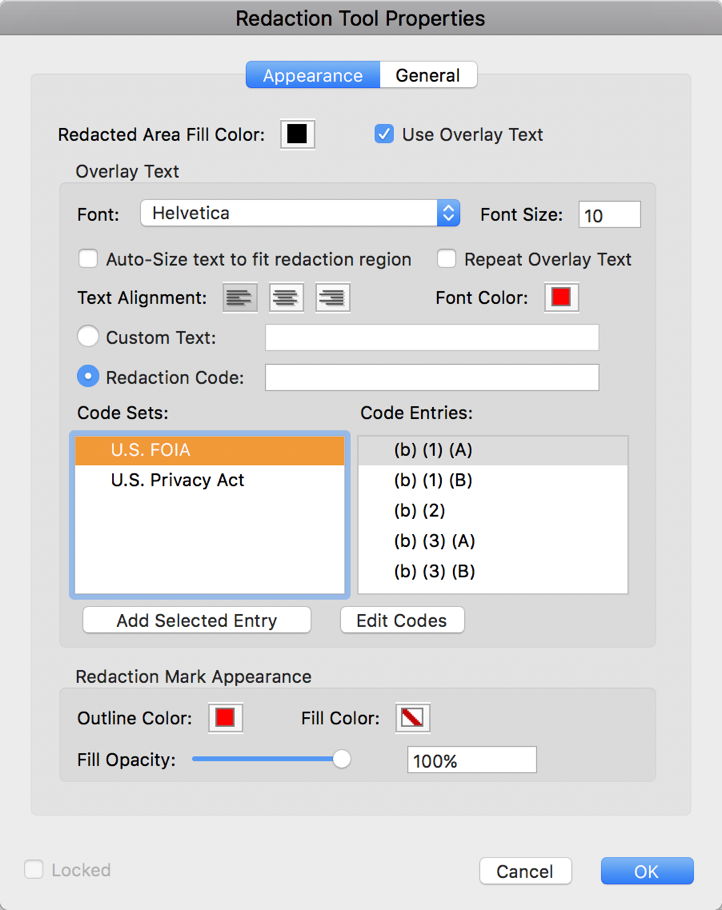Switch to the General tab
This screenshot has height=910, width=722.
(428, 76)
